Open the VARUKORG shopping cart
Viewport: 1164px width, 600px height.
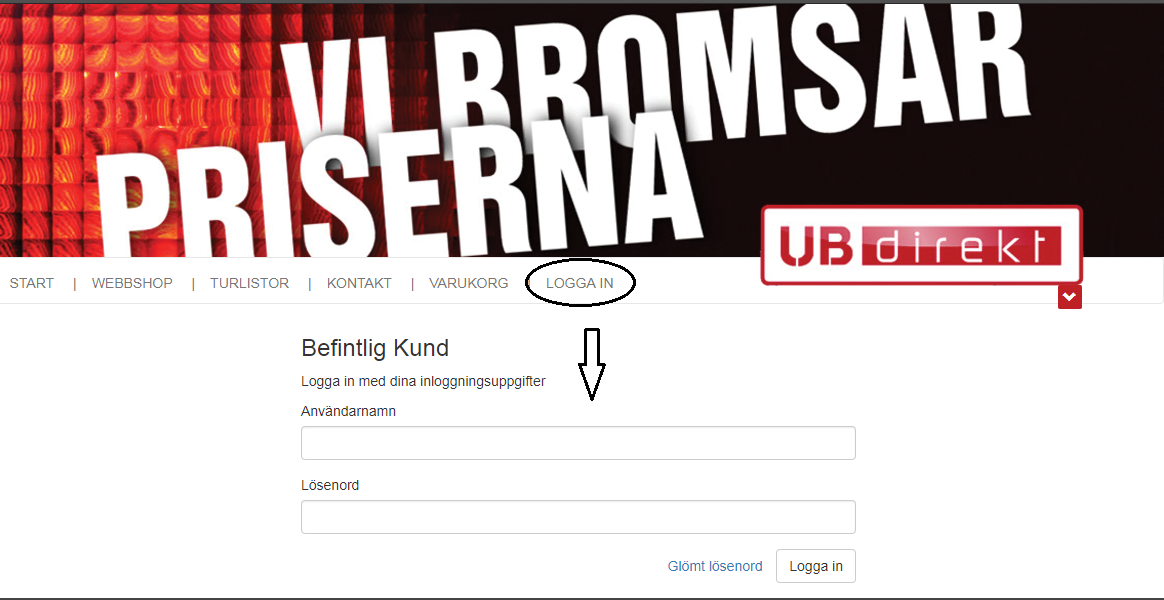(x=468, y=284)
